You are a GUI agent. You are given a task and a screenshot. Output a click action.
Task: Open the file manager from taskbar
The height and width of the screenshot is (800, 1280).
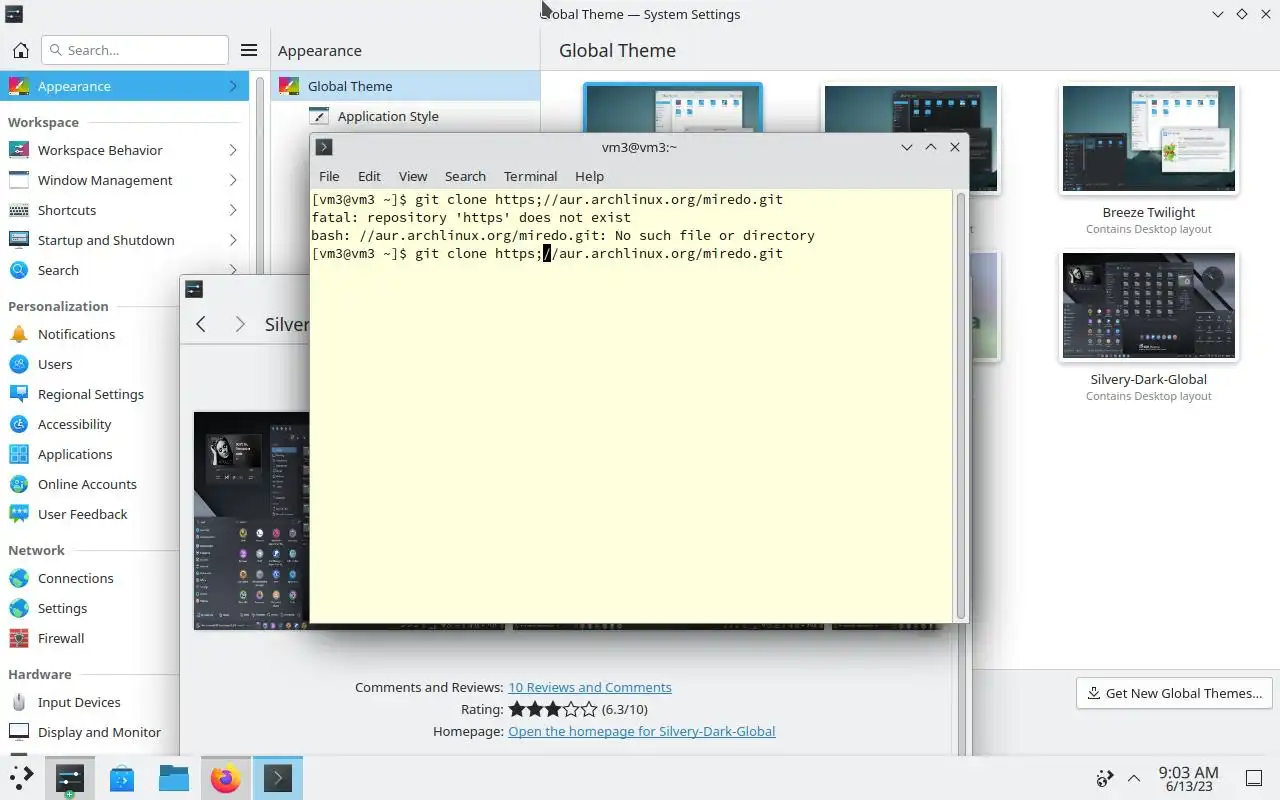(x=174, y=778)
